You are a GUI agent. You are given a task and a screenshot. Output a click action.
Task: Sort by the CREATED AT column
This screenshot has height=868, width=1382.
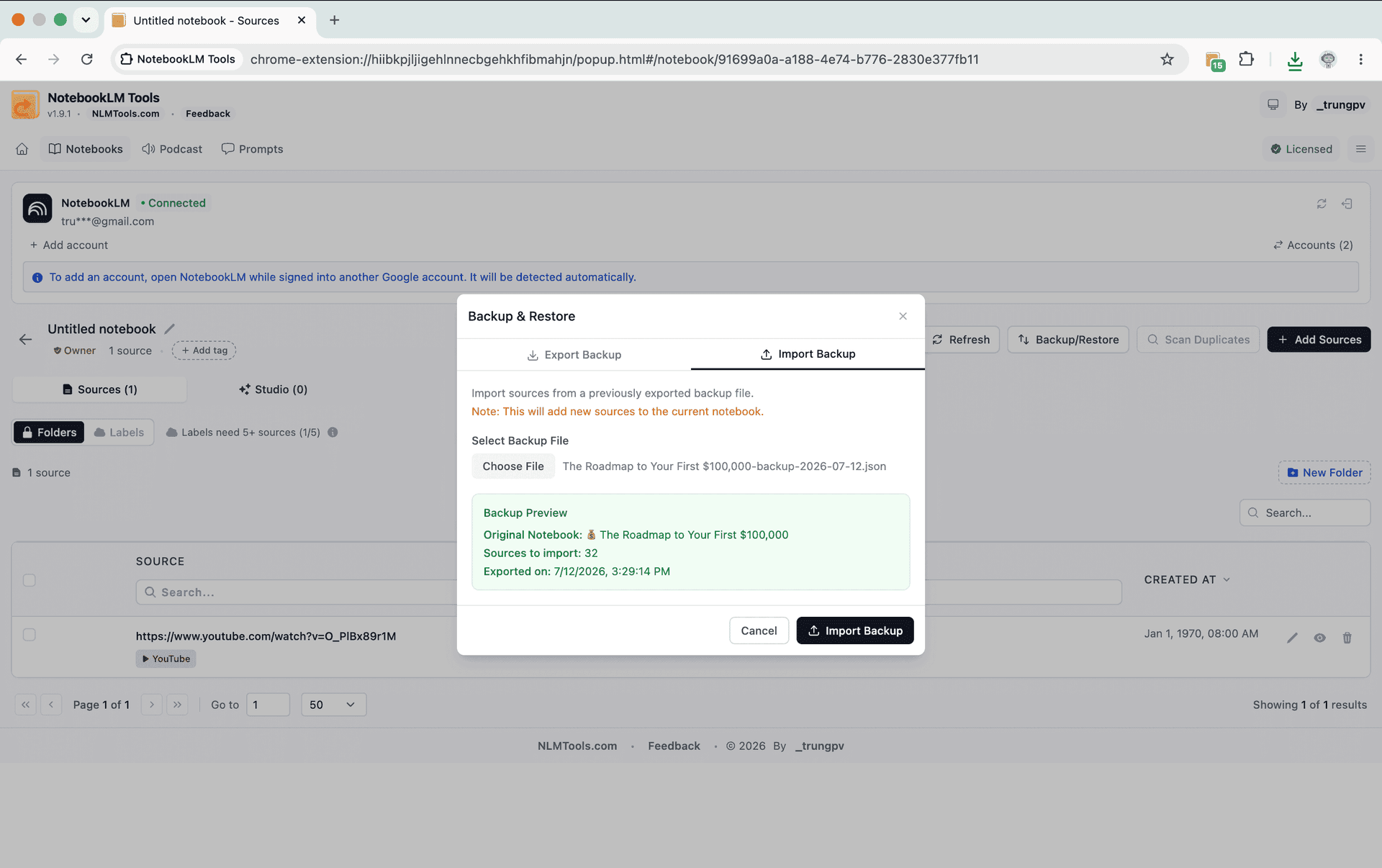coord(1187,579)
